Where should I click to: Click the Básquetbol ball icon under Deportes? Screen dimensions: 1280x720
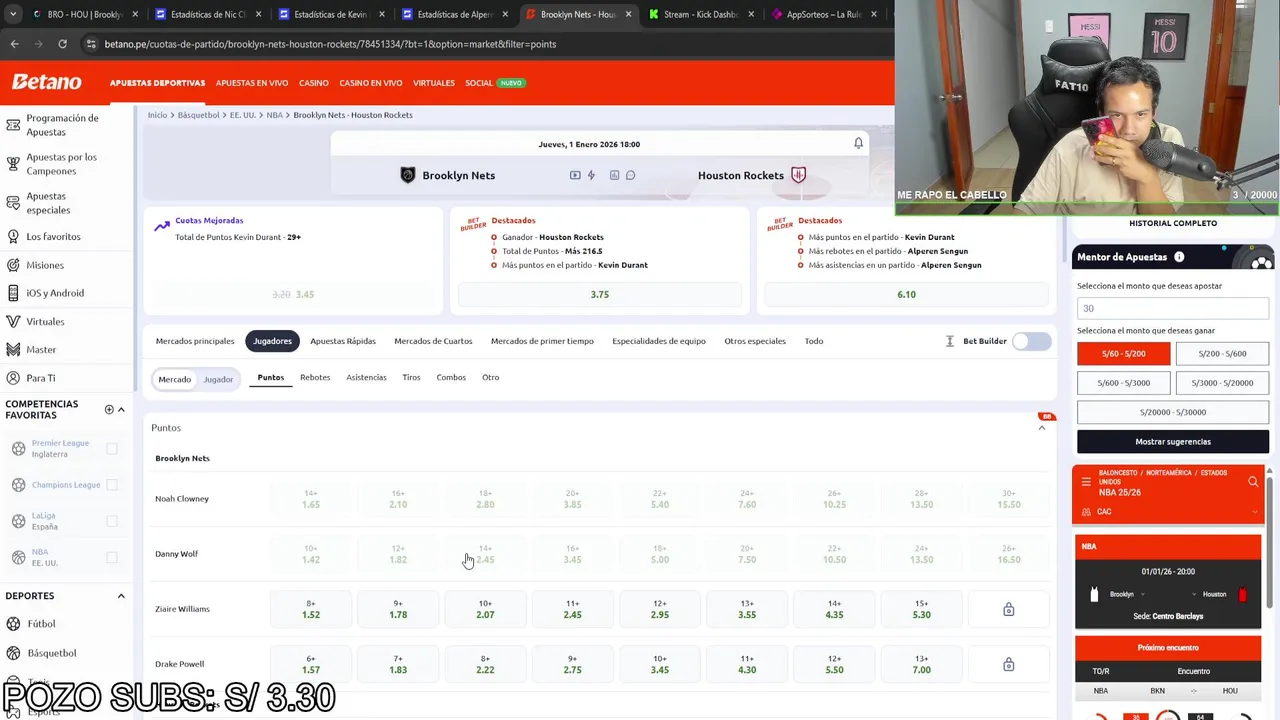click(13, 653)
